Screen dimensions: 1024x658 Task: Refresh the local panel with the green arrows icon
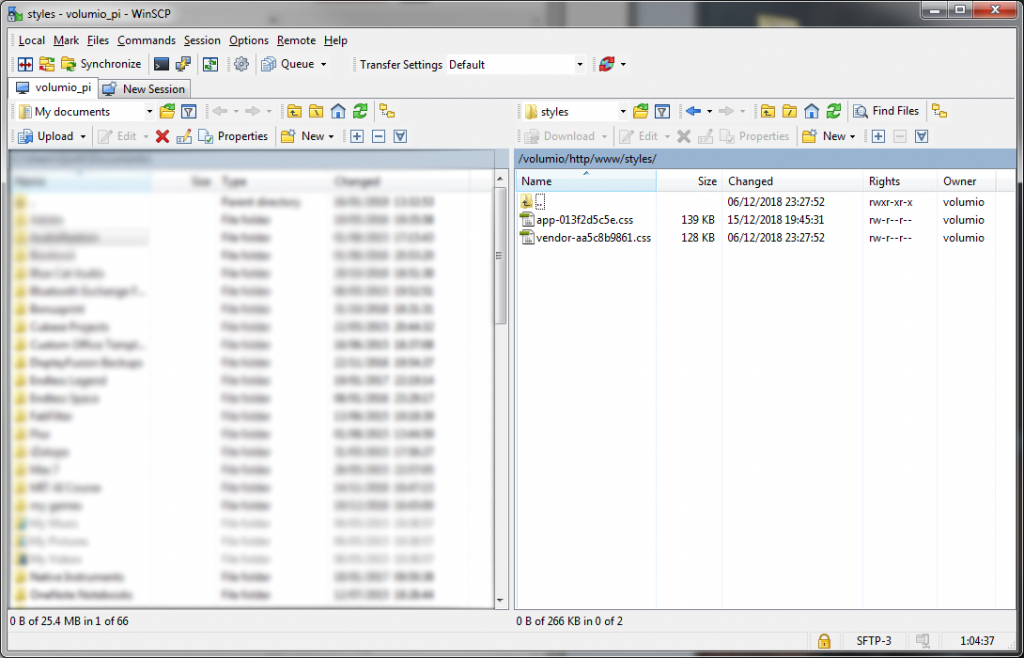360,112
